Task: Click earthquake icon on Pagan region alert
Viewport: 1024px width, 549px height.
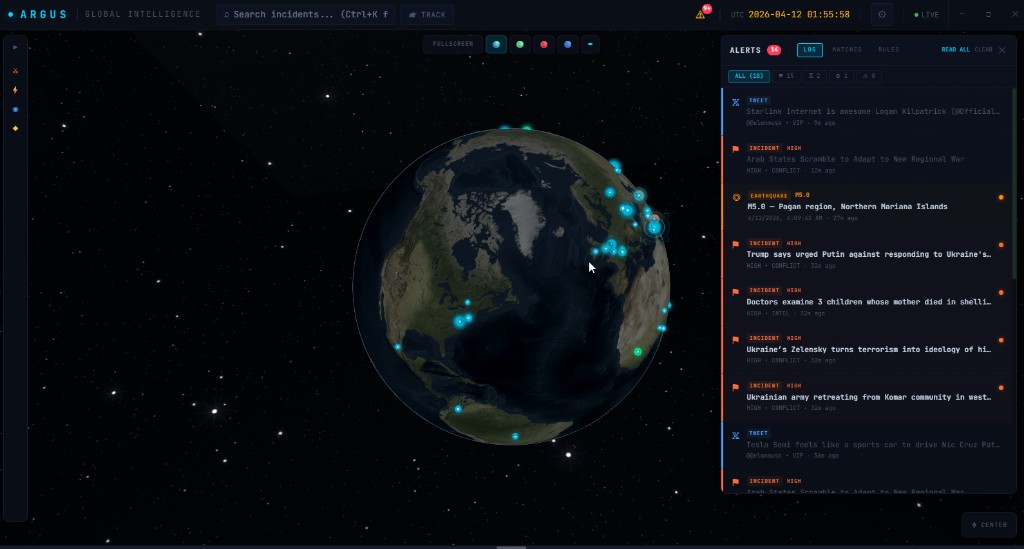Action: [736, 197]
